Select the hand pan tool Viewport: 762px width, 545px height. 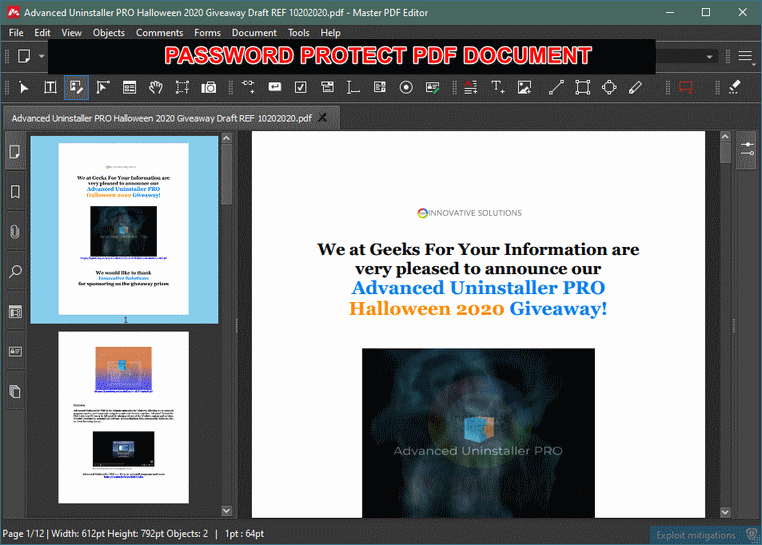click(156, 88)
